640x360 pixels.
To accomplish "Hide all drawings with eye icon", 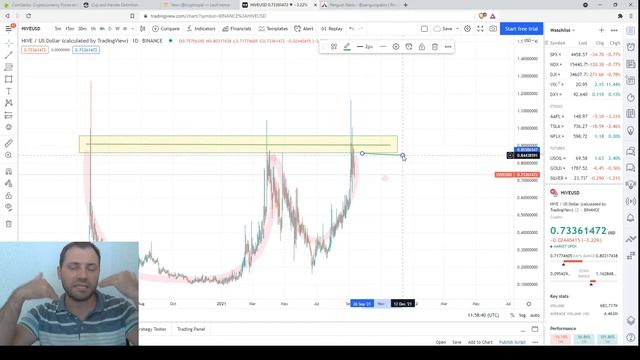I will pos(9,207).
